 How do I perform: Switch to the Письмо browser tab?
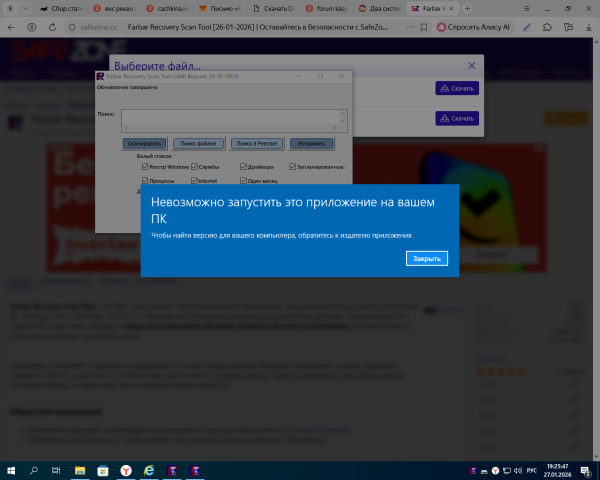(220, 8)
